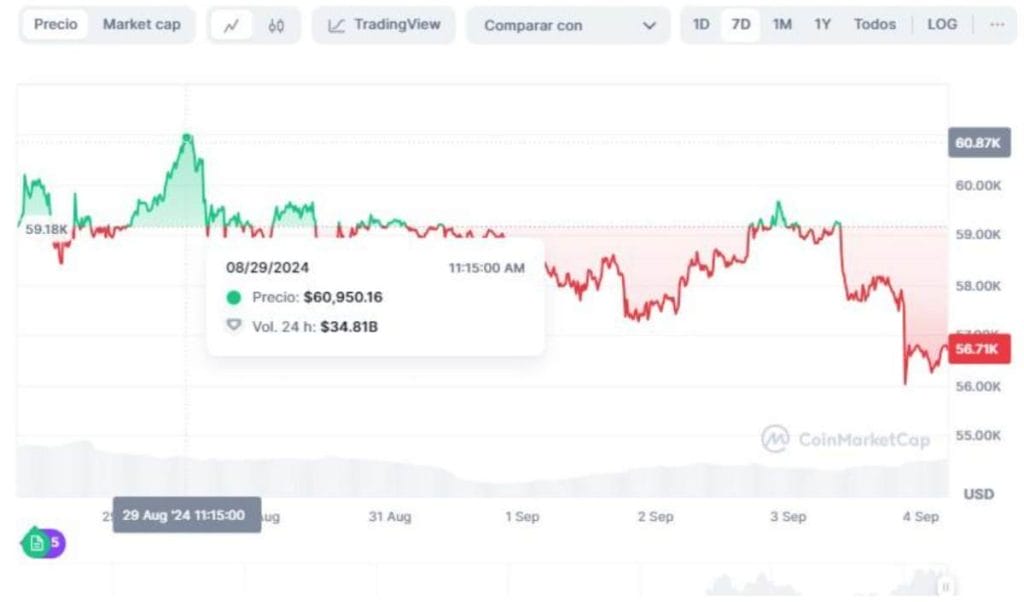Choose the 1Y time range
The width and height of the screenshot is (1024, 602).
pyautogui.click(x=822, y=25)
